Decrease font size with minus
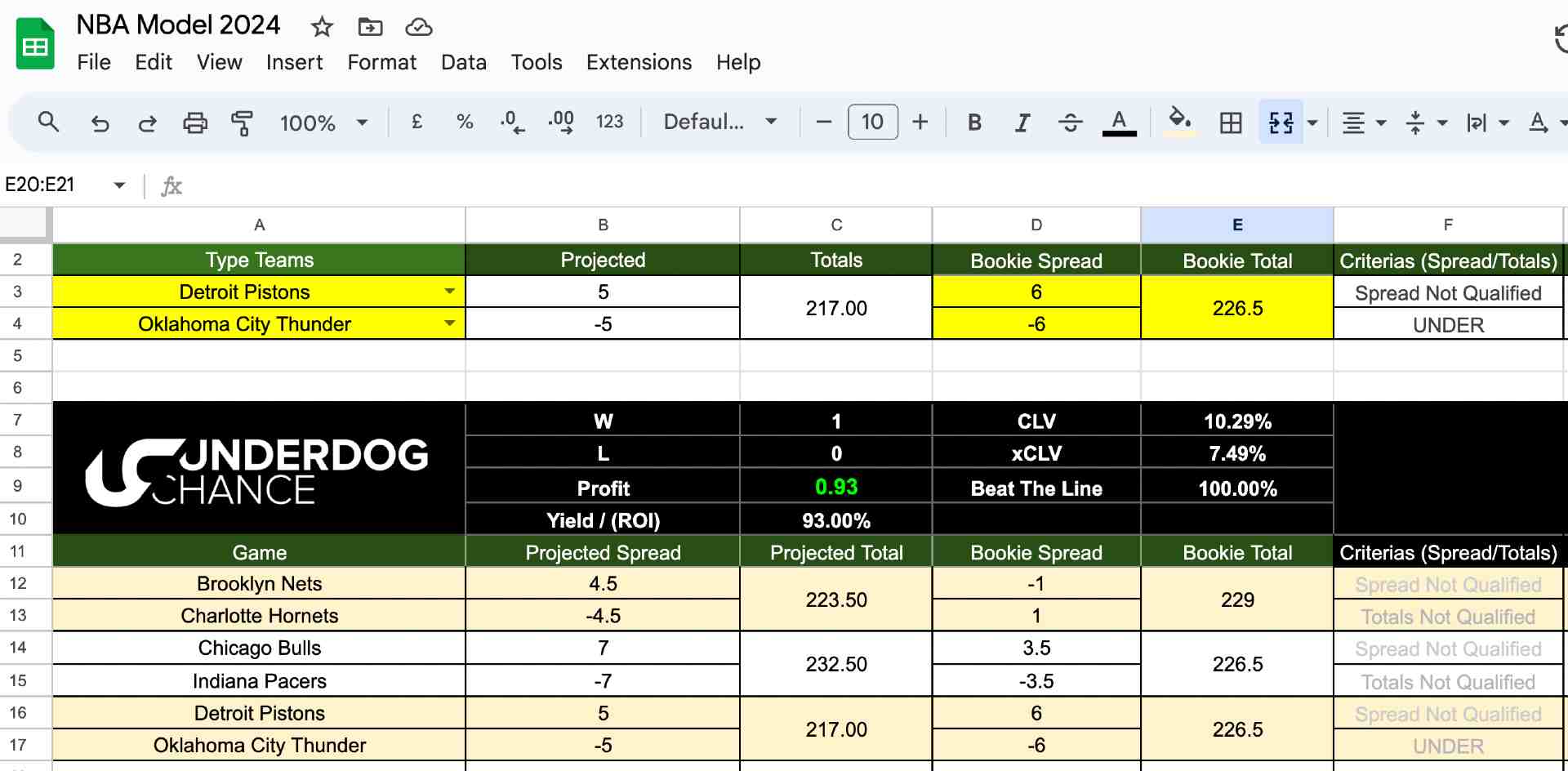 point(824,123)
